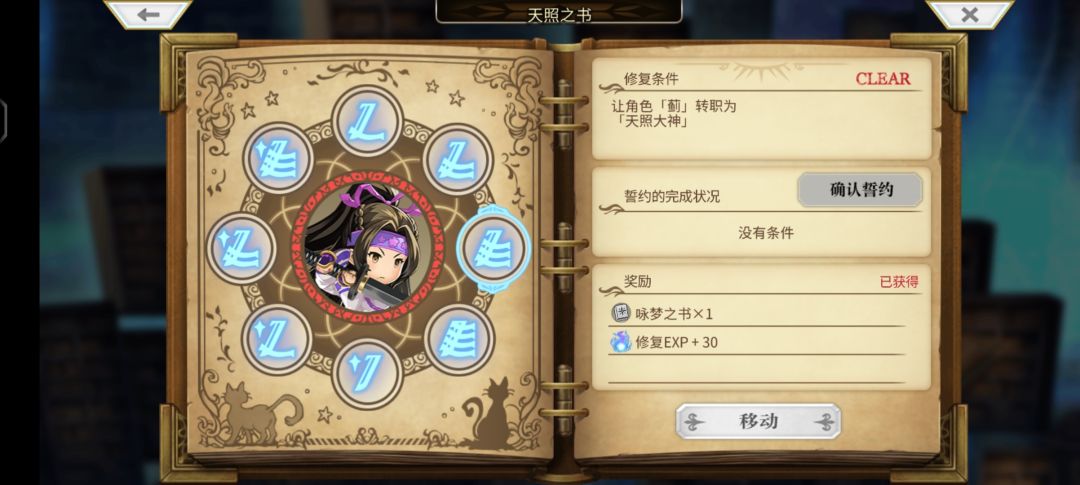Screen dimensions: 1080x485
Task: Tap the 修复条件 section header
Action: (651, 79)
